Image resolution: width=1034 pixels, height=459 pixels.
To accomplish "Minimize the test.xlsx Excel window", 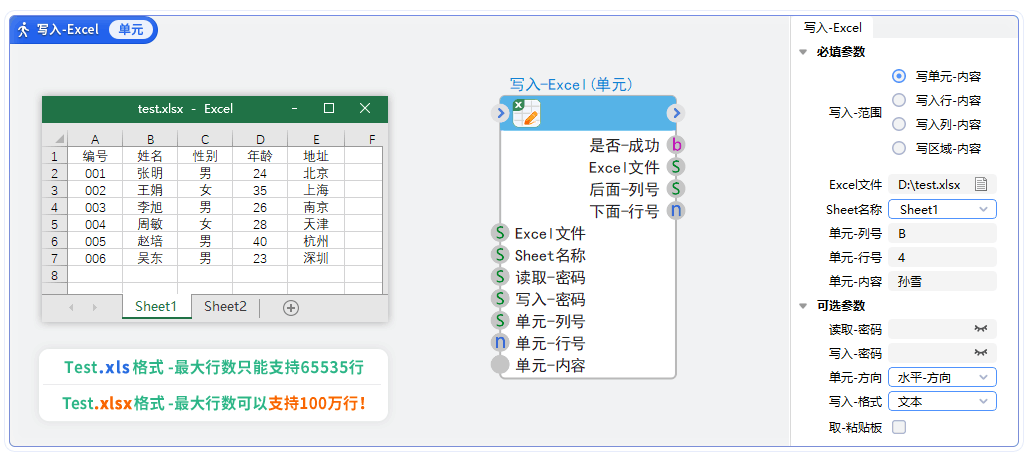I will [x=295, y=109].
